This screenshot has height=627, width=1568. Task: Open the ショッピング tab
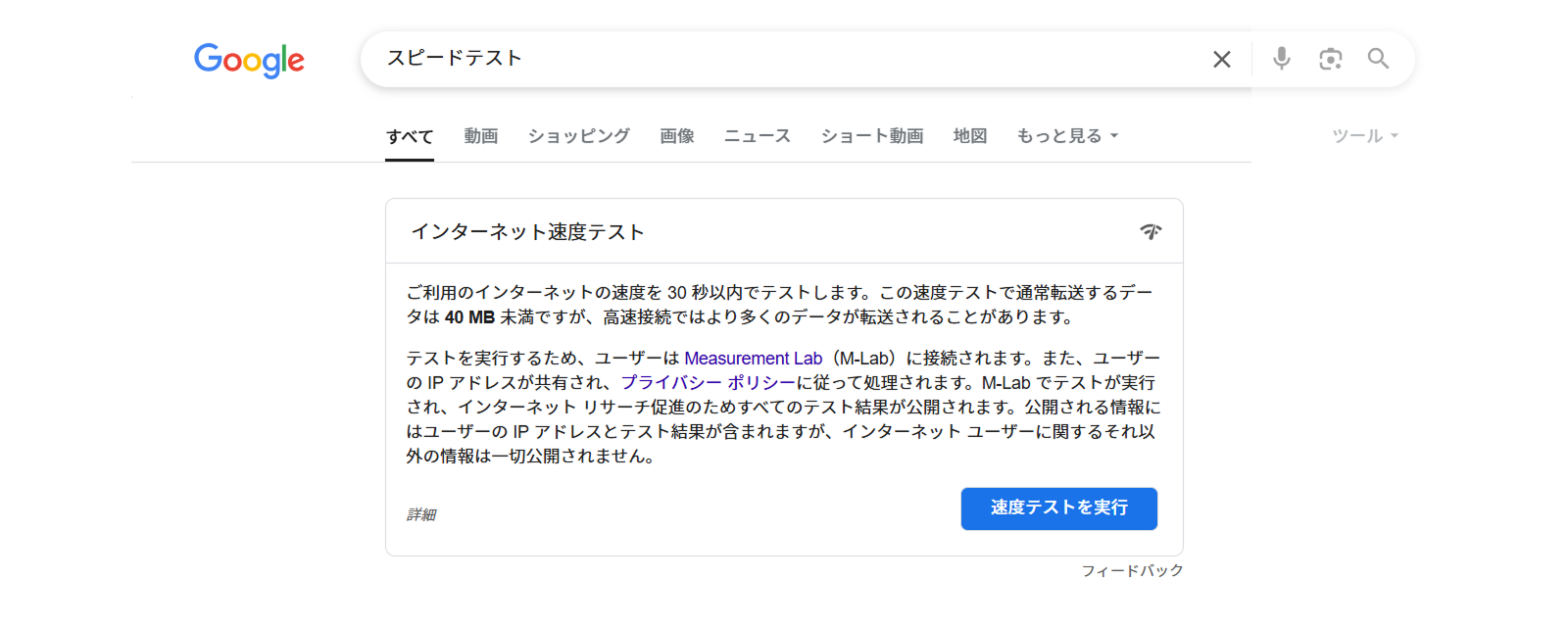[579, 136]
